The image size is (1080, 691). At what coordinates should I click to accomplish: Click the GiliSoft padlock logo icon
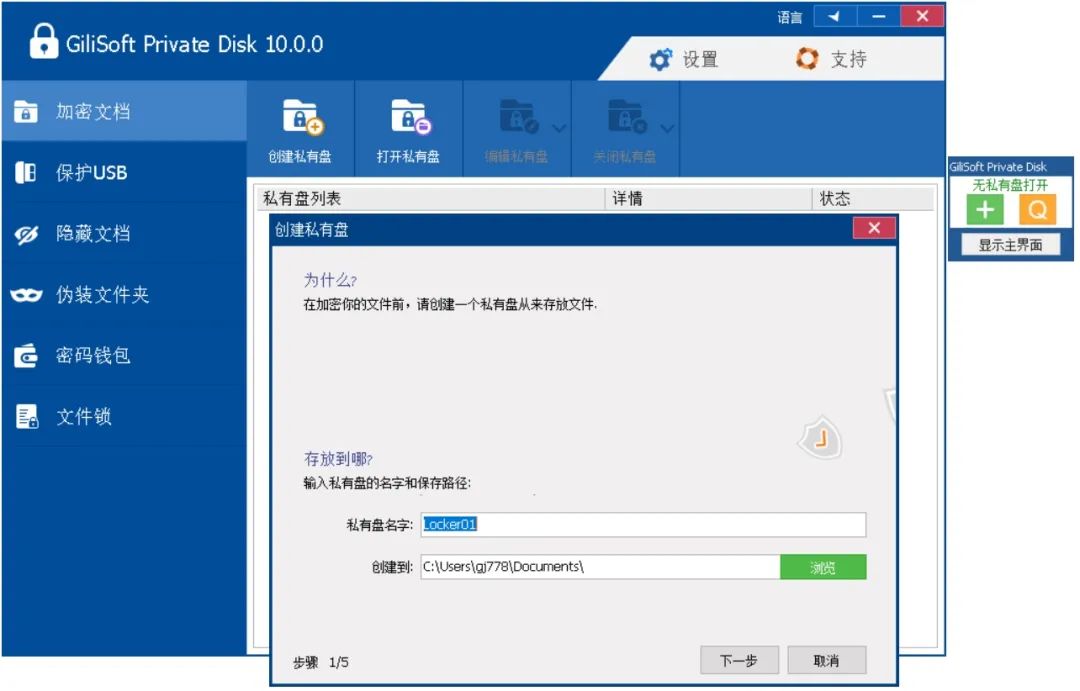[43, 41]
